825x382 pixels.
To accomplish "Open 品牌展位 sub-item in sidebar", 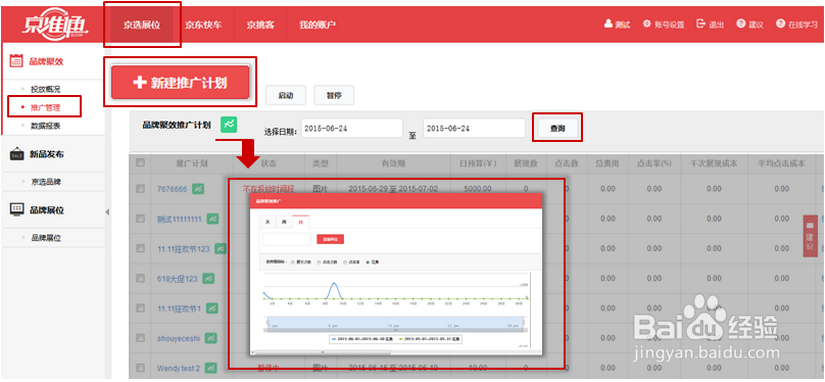I will pyautogui.click(x=45, y=237).
